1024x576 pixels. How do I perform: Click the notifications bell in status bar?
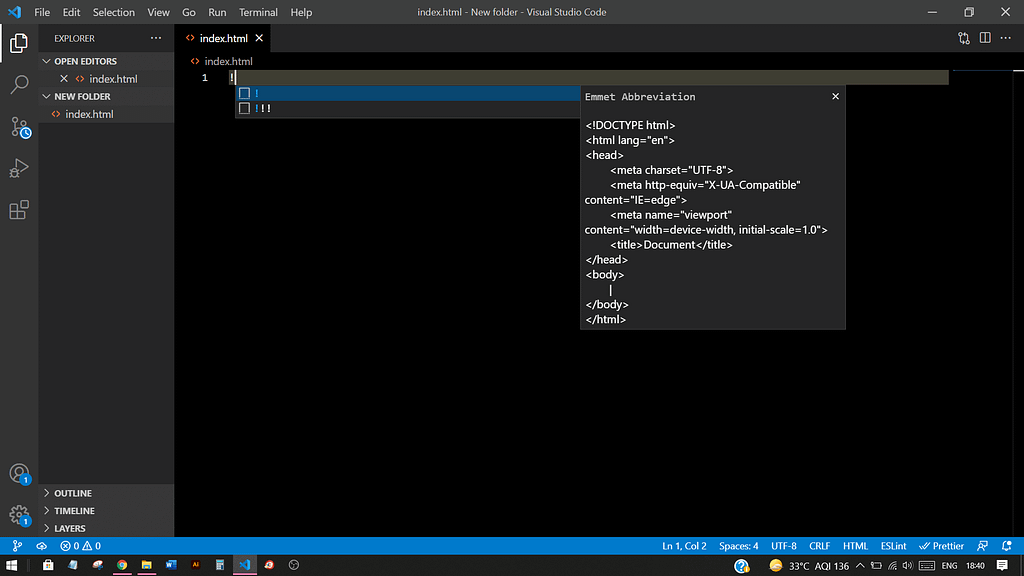(x=1006, y=546)
